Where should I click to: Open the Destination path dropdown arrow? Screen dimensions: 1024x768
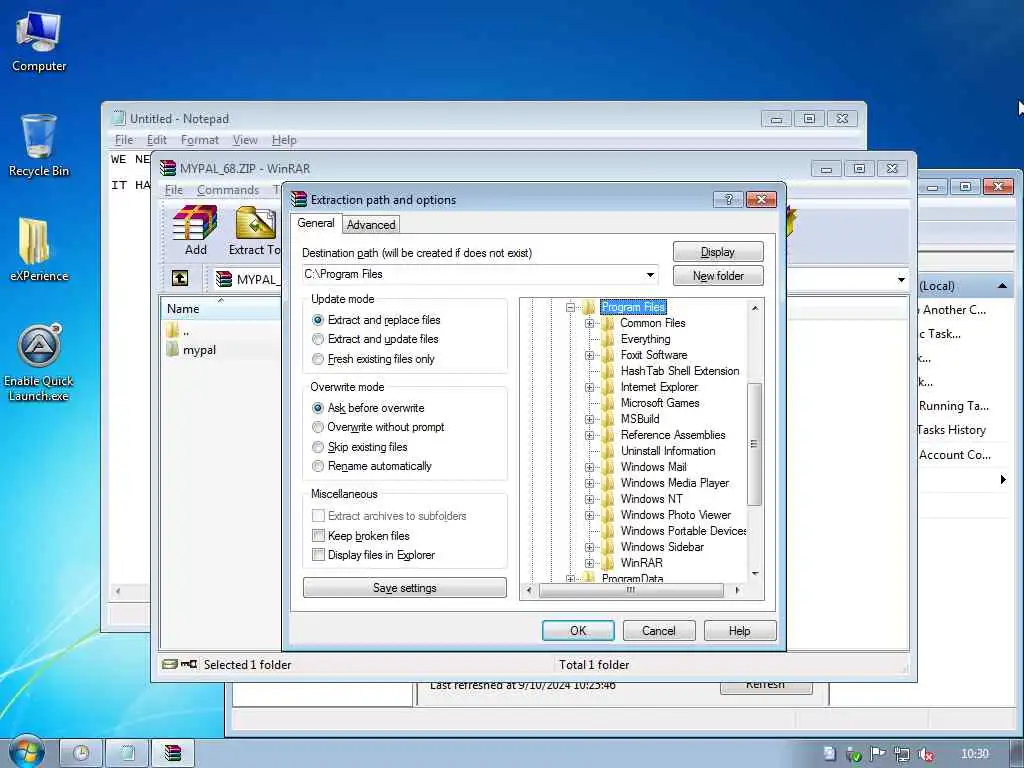point(650,275)
